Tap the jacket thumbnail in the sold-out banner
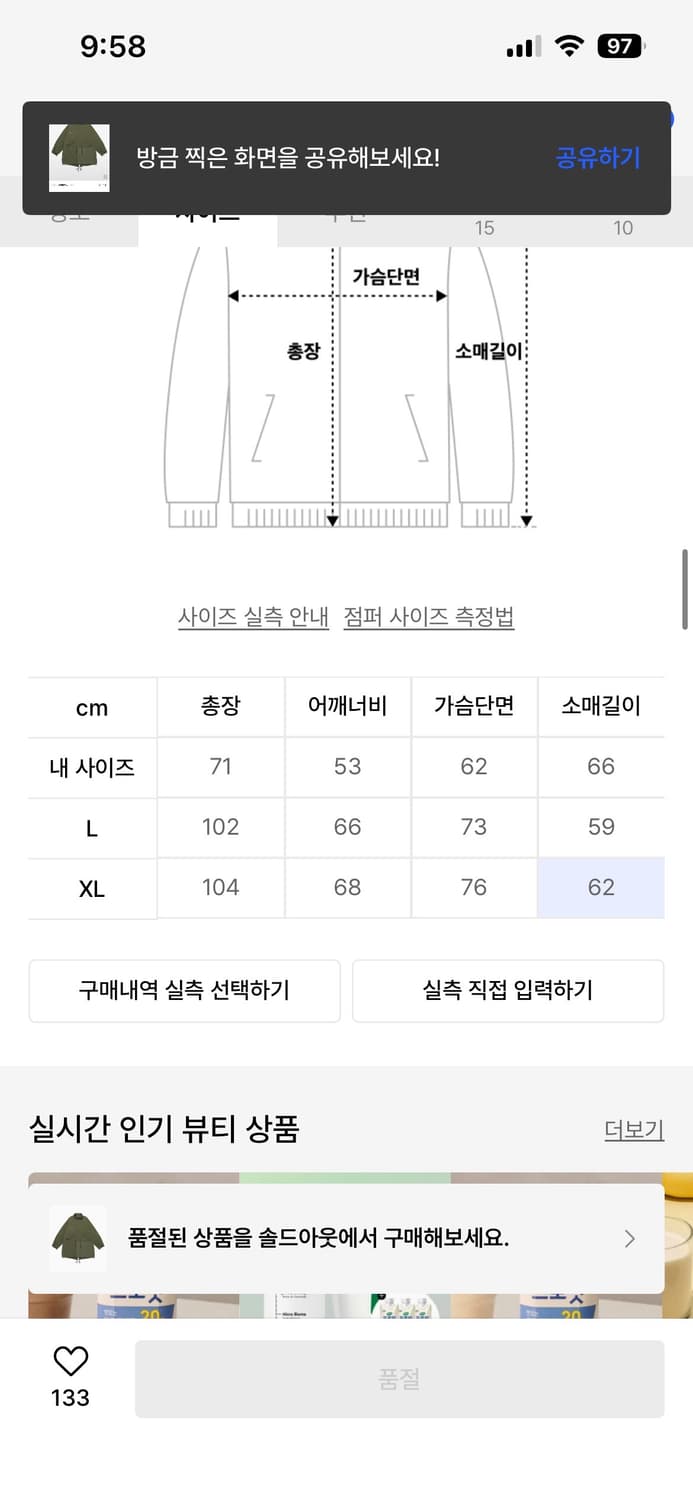The image size is (693, 1500). pos(77,1237)
